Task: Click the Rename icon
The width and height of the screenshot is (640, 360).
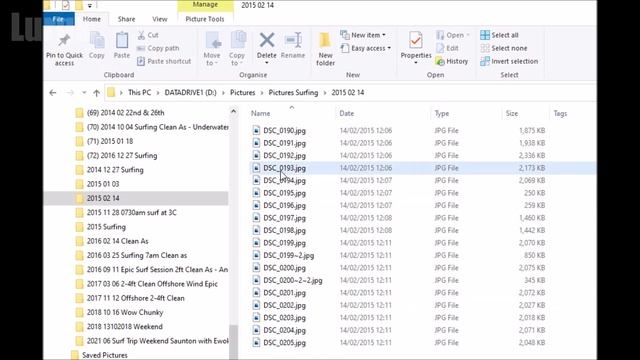Action: click(293, 40)
